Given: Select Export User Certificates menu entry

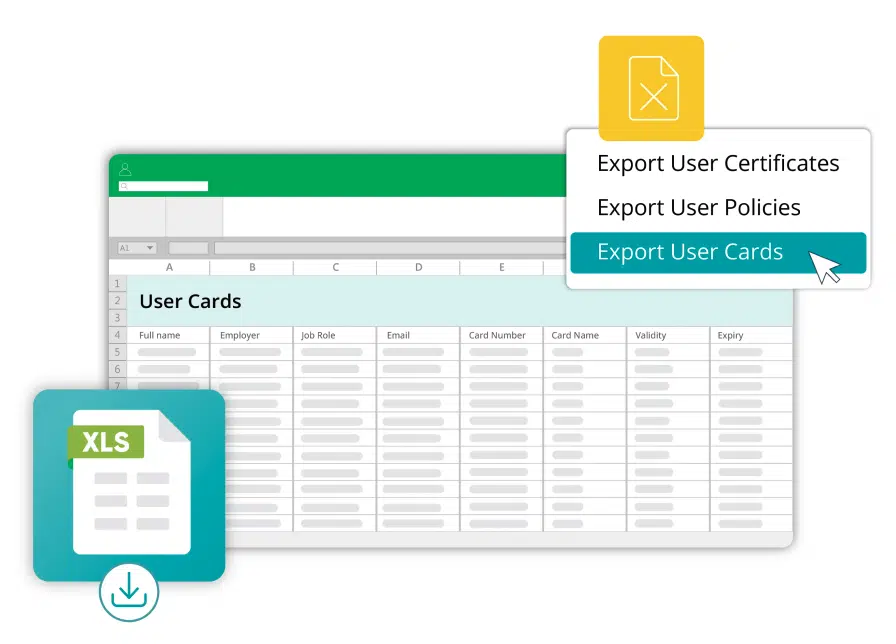Looking at the screenshot, I should (718, 163).
